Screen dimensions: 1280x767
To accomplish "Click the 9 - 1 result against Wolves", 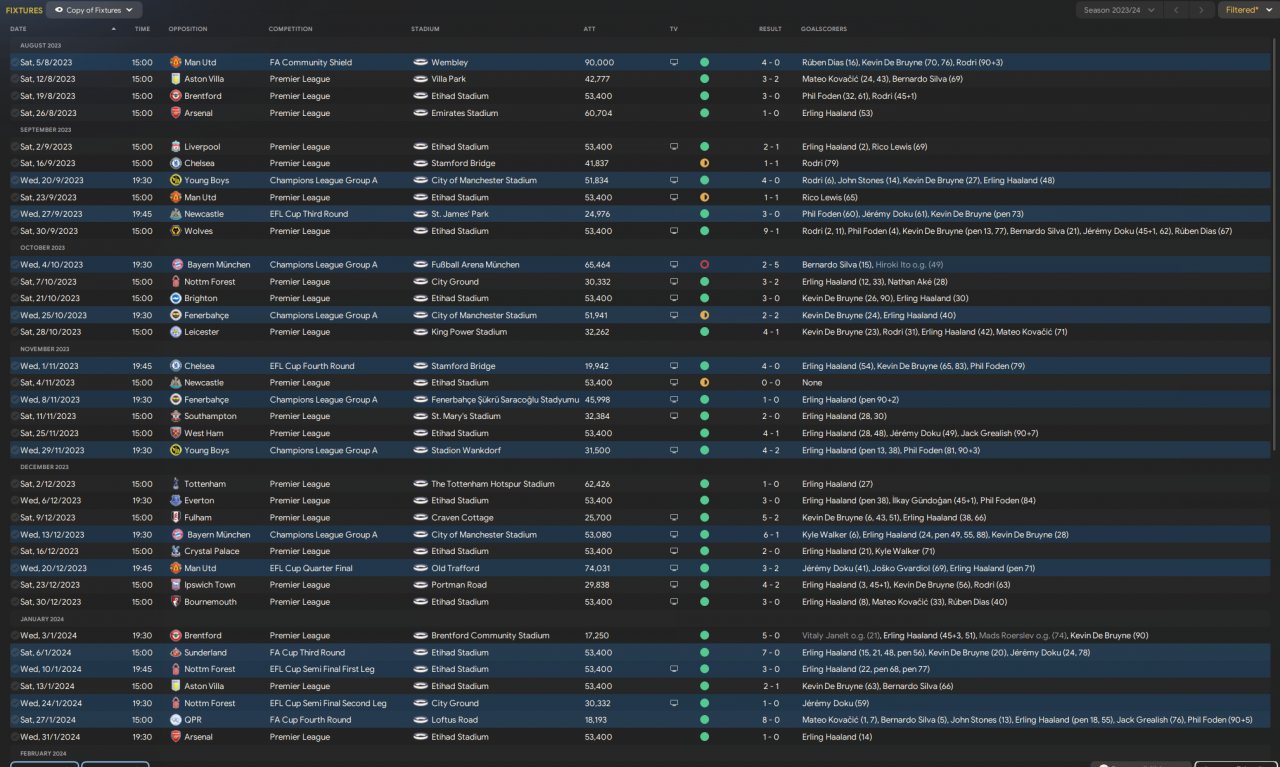I will 770,231.
